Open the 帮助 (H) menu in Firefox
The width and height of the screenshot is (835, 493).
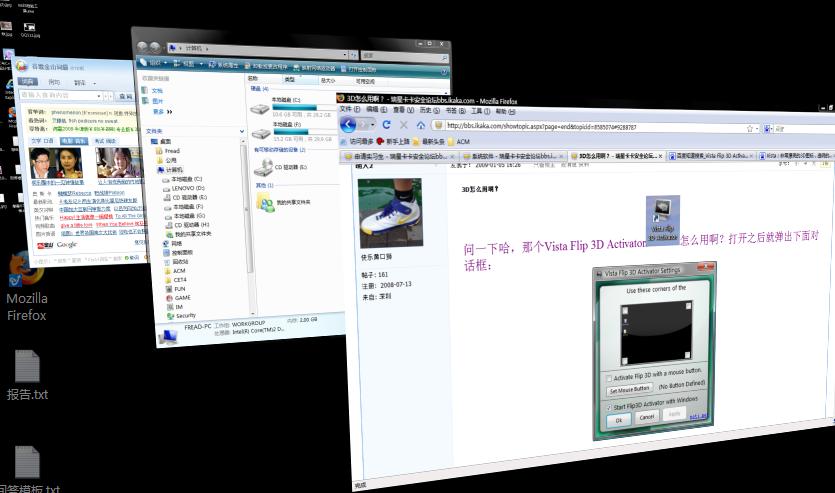[505, 111]
